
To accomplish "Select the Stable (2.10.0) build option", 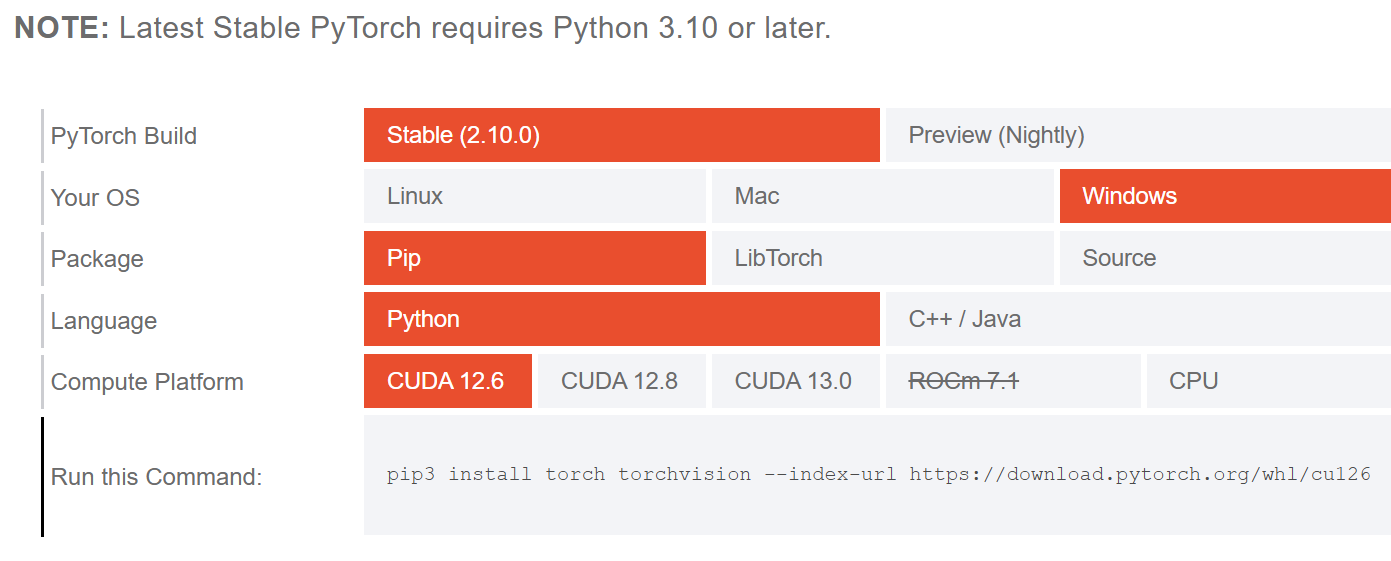I will pos(621,135).
